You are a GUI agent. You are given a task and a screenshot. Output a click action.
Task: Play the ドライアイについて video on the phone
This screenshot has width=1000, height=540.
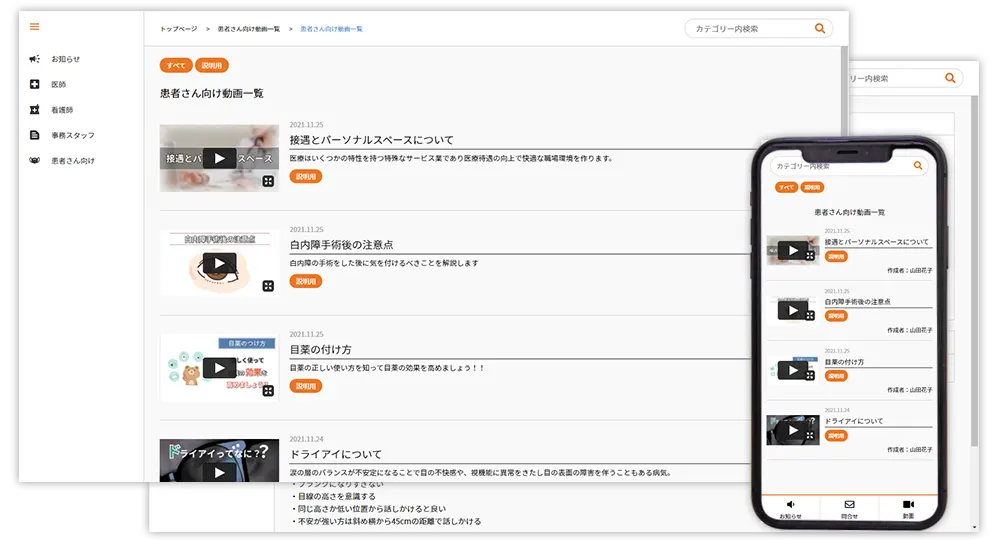[792, 431]
